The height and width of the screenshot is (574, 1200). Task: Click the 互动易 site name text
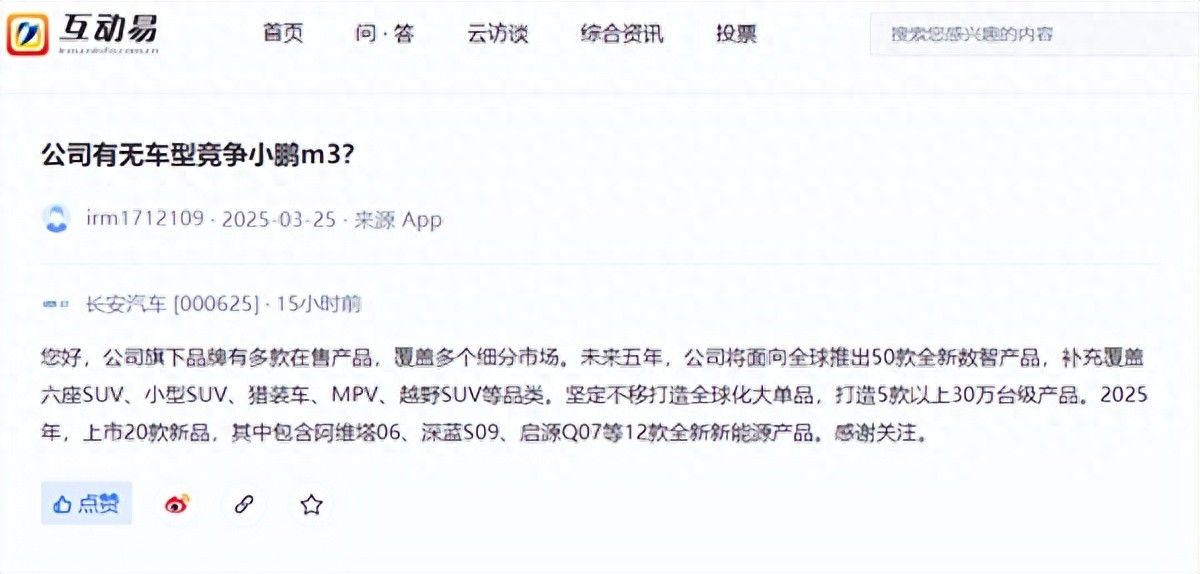(107, 30)
